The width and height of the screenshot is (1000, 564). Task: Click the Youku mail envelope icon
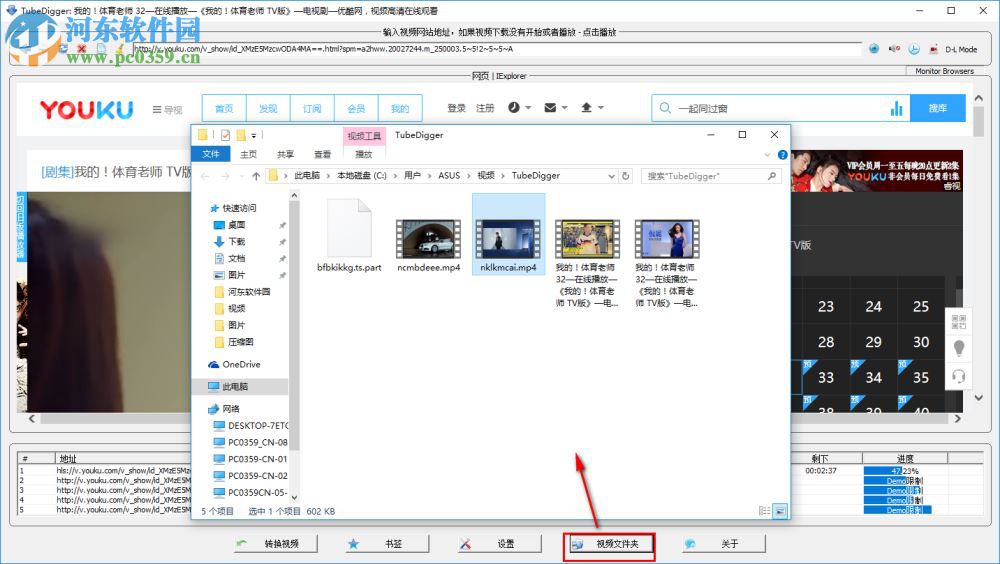[x=550, y=108]
